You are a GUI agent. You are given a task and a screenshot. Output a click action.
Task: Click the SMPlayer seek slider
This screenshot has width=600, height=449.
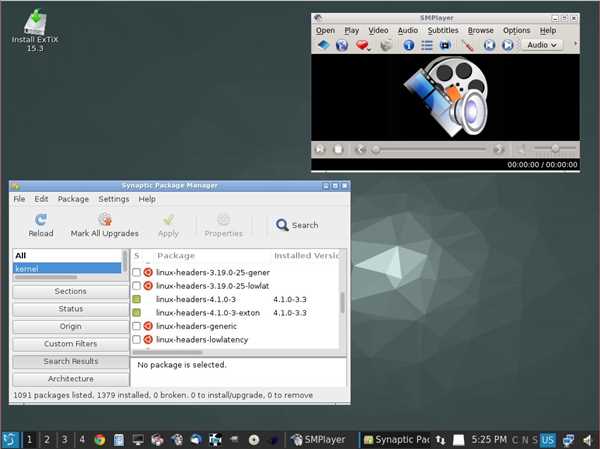coord(429,149)
